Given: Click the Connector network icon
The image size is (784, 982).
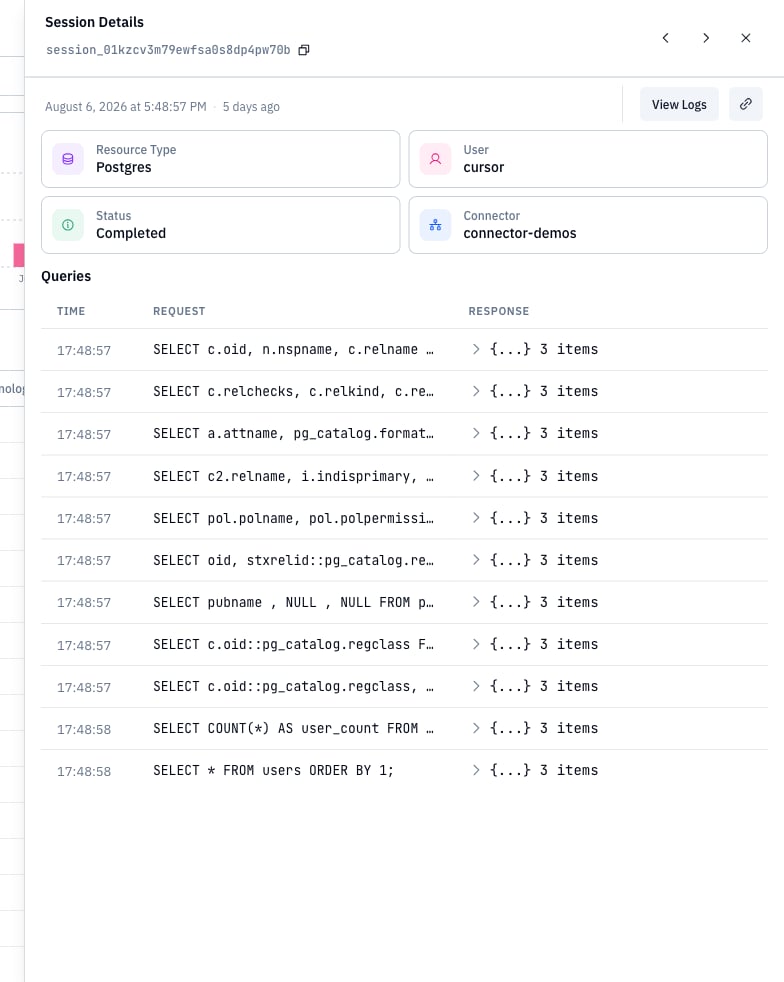Looking at the screenshot, I should pyautogui.click(x=435, y=225).
